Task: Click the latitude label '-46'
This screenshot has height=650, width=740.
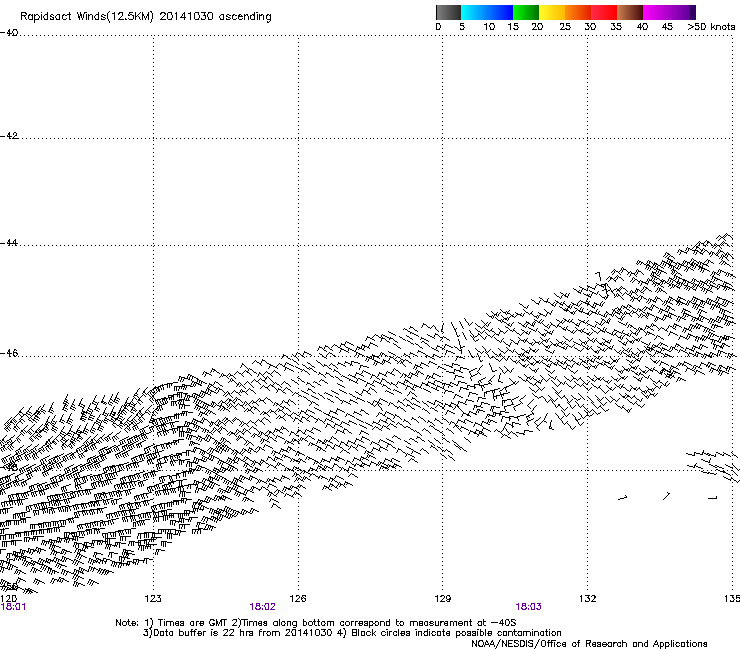Action: (x=9, y=354)
